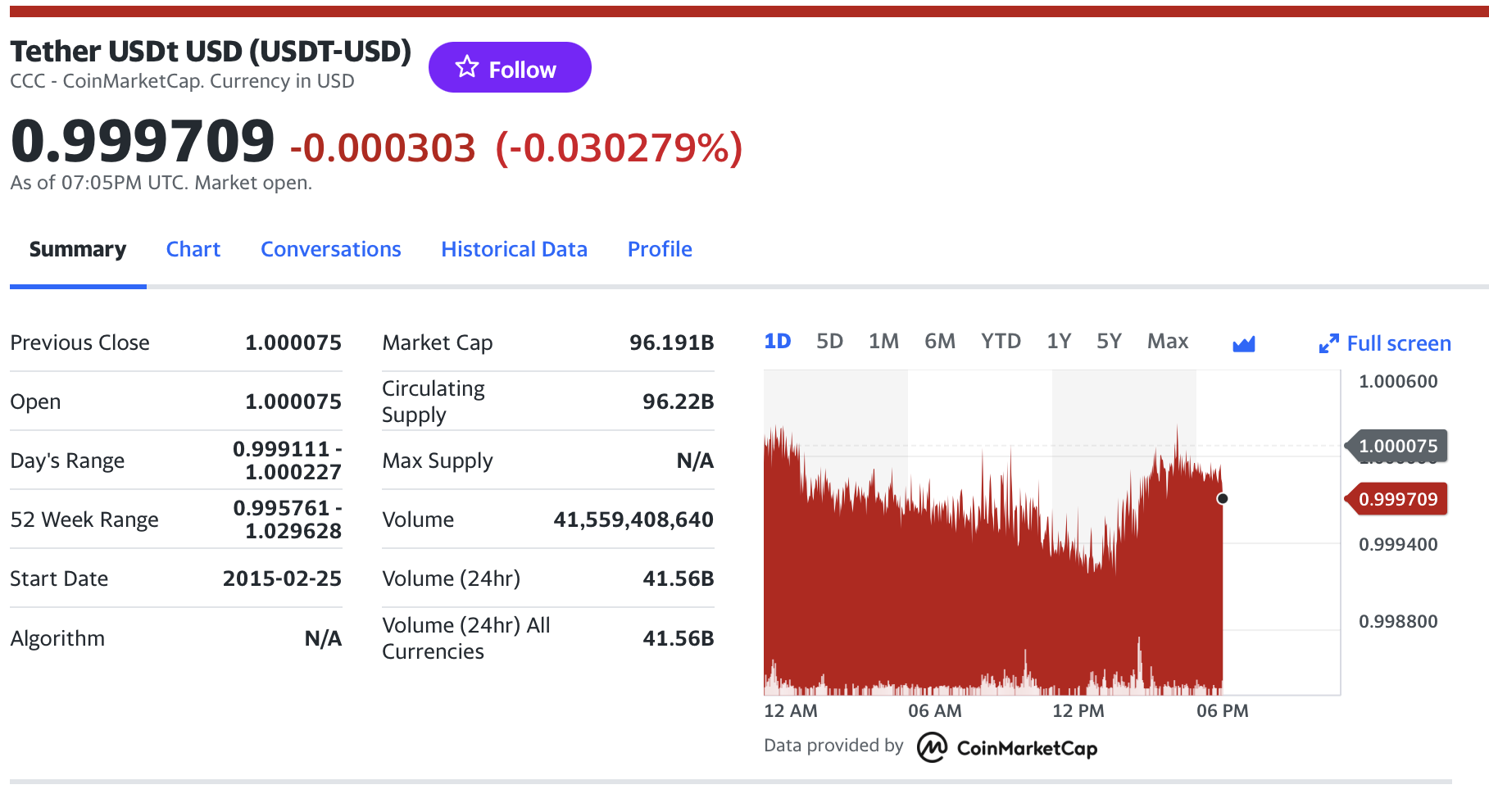
Task: Toggle the 1D time range selection
Action: [x=778, y=341]
